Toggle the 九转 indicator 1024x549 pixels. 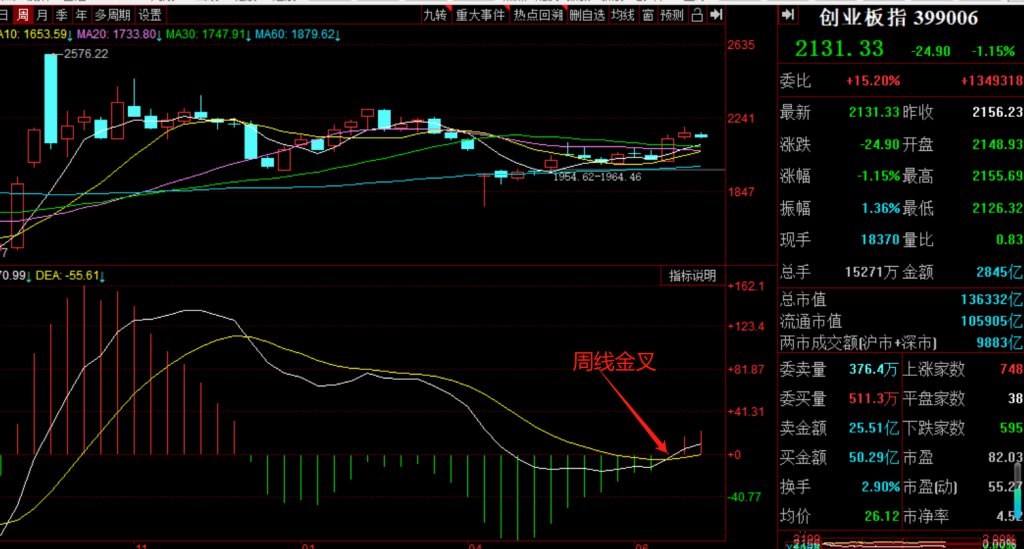coord(435,15)
